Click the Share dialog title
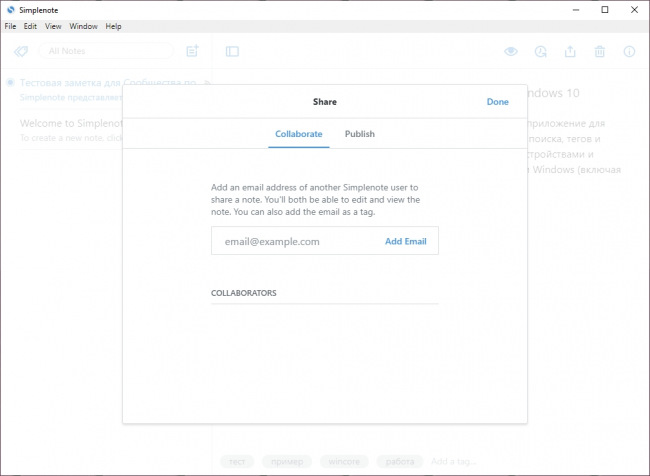650x476 pixels. [x=325, y=102]
